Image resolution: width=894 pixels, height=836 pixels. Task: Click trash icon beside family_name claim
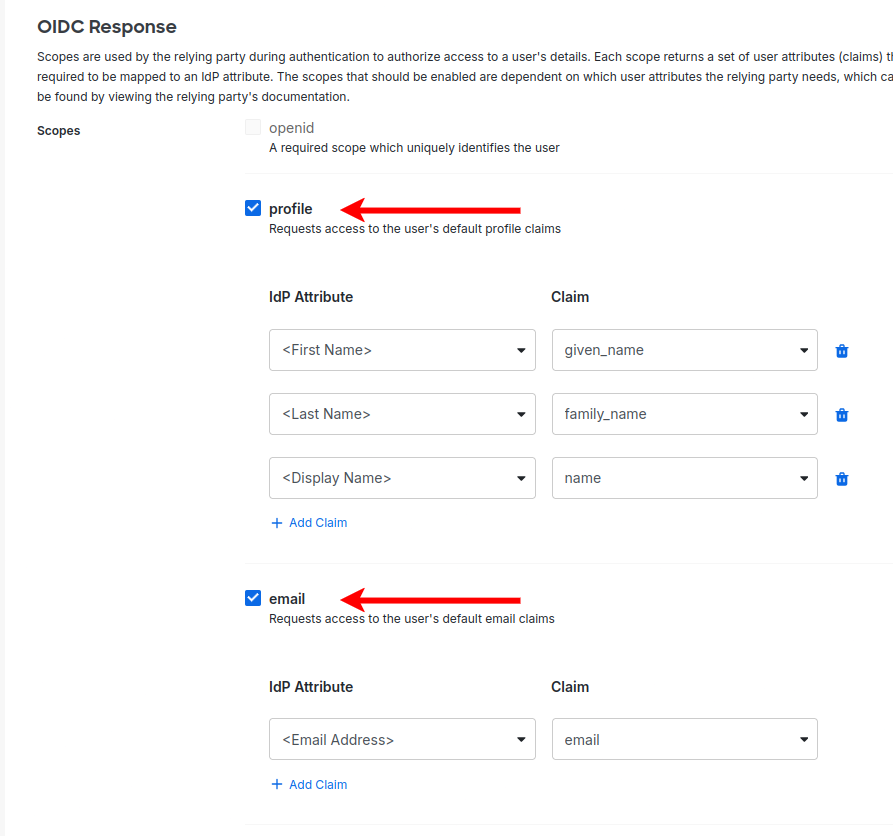click(842, 415)
